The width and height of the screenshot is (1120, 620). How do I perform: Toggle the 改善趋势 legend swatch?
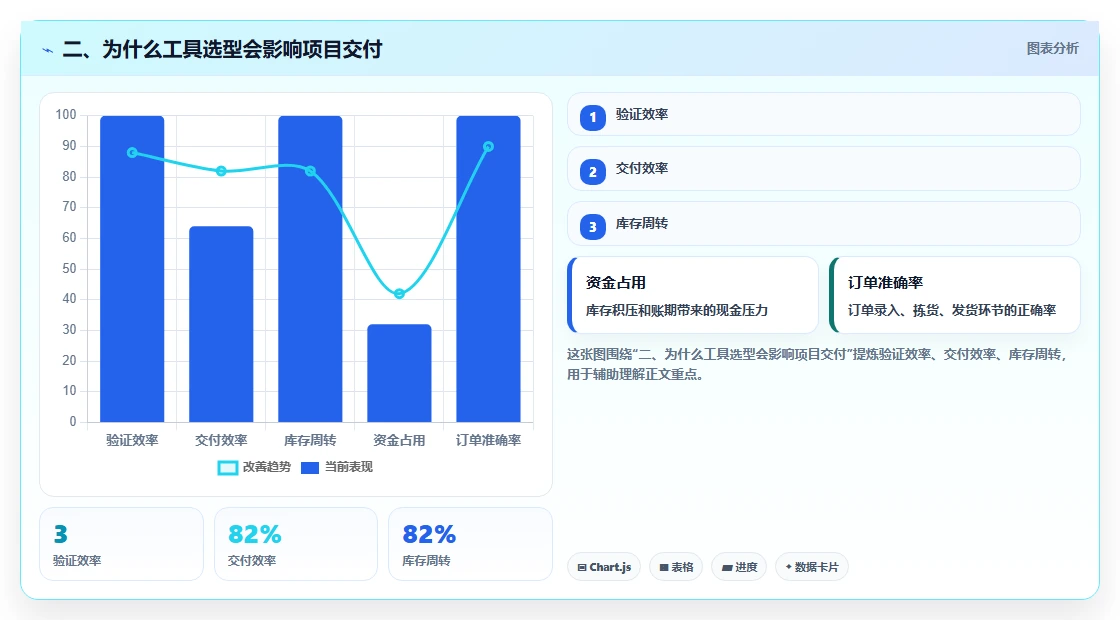[228, 468]
